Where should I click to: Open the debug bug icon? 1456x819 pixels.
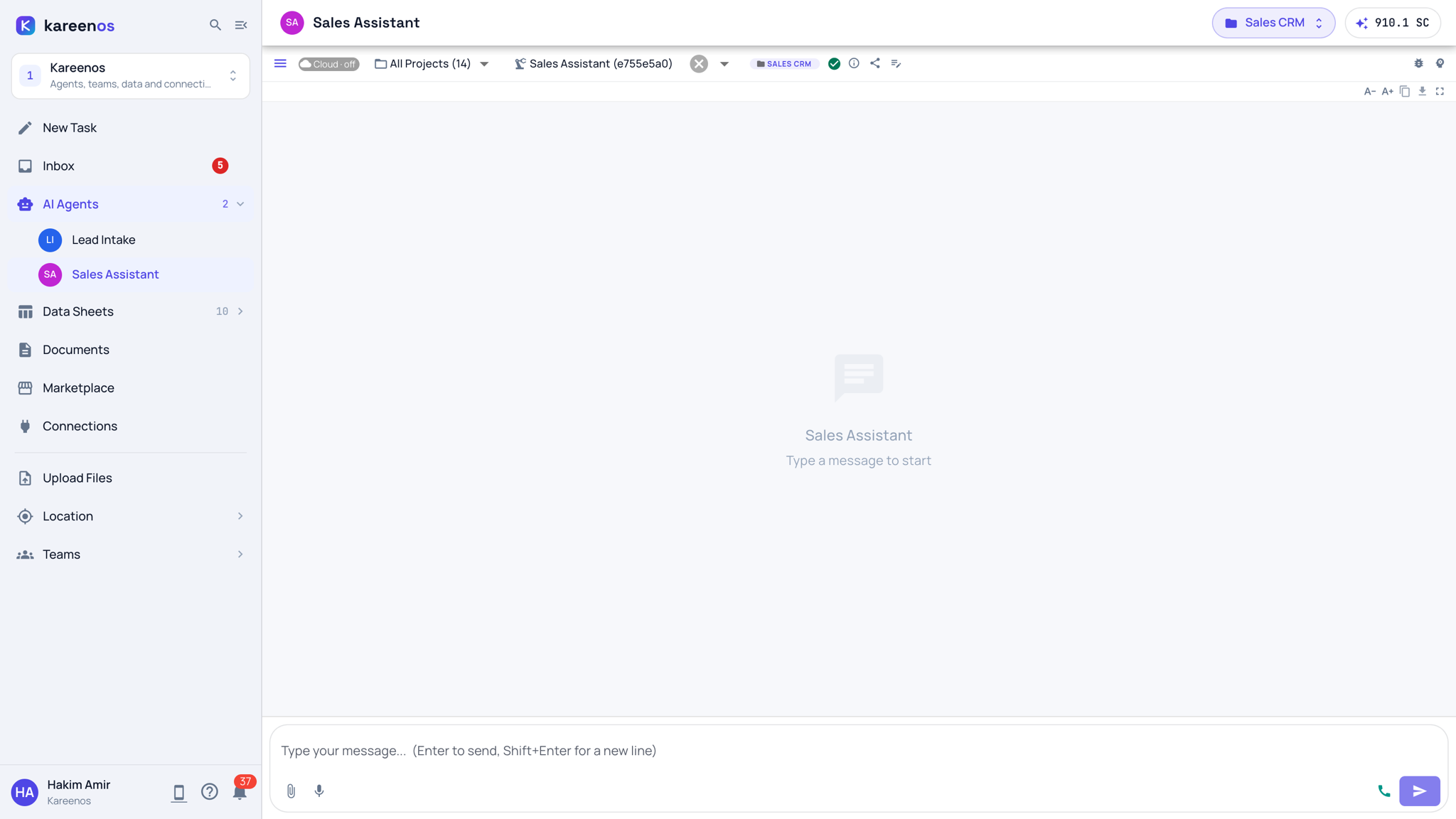point(1418,63)
